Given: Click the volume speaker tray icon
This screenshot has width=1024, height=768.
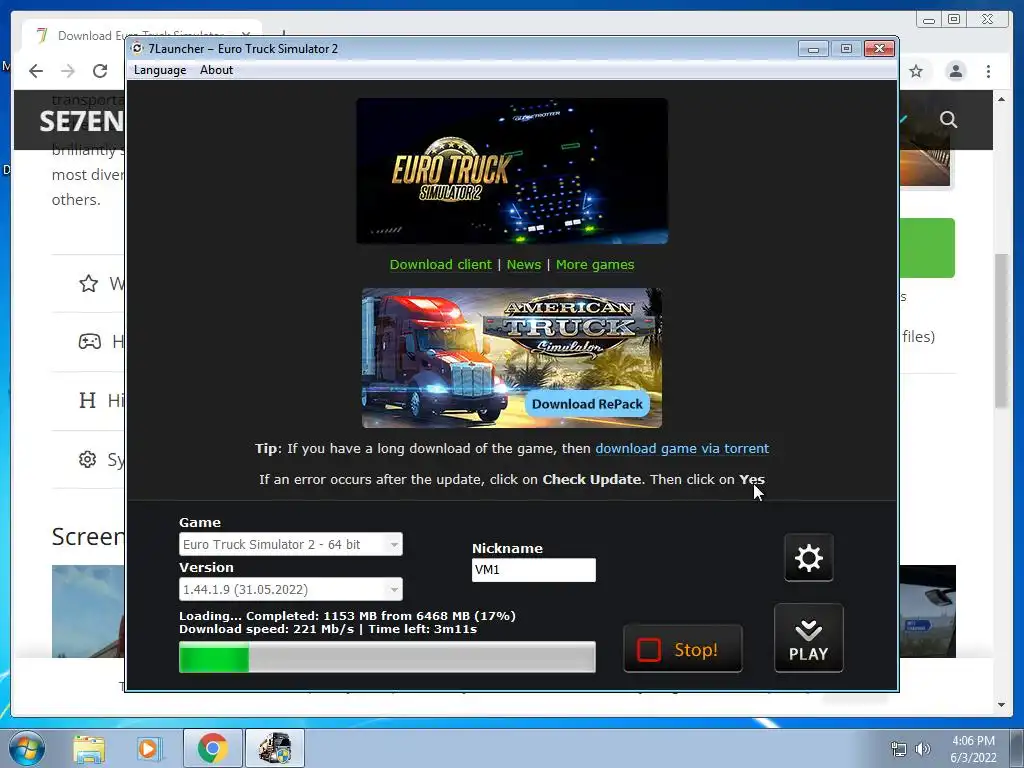Looking at the screenshot, I should [922, 749].
